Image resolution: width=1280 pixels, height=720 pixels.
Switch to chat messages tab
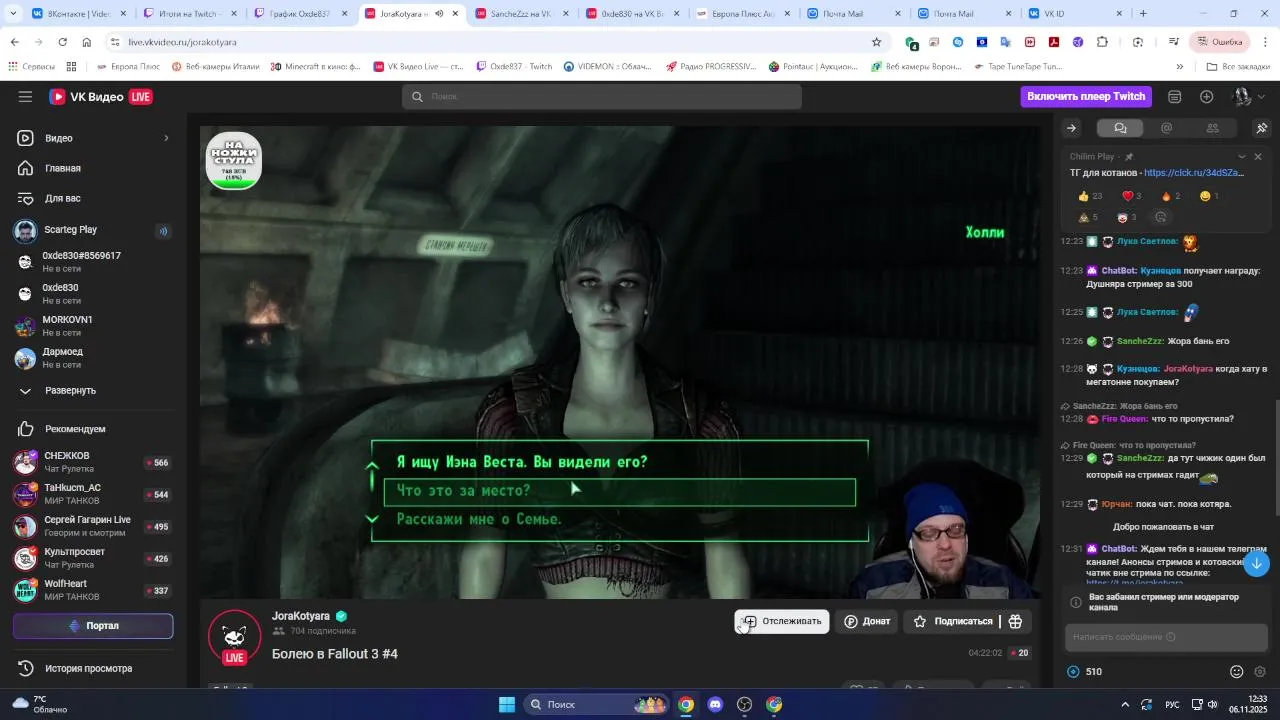coord(1120,128)
